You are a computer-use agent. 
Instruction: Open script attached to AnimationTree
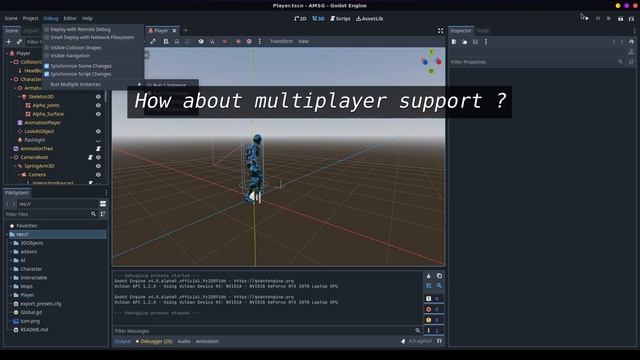click(98, 149)
